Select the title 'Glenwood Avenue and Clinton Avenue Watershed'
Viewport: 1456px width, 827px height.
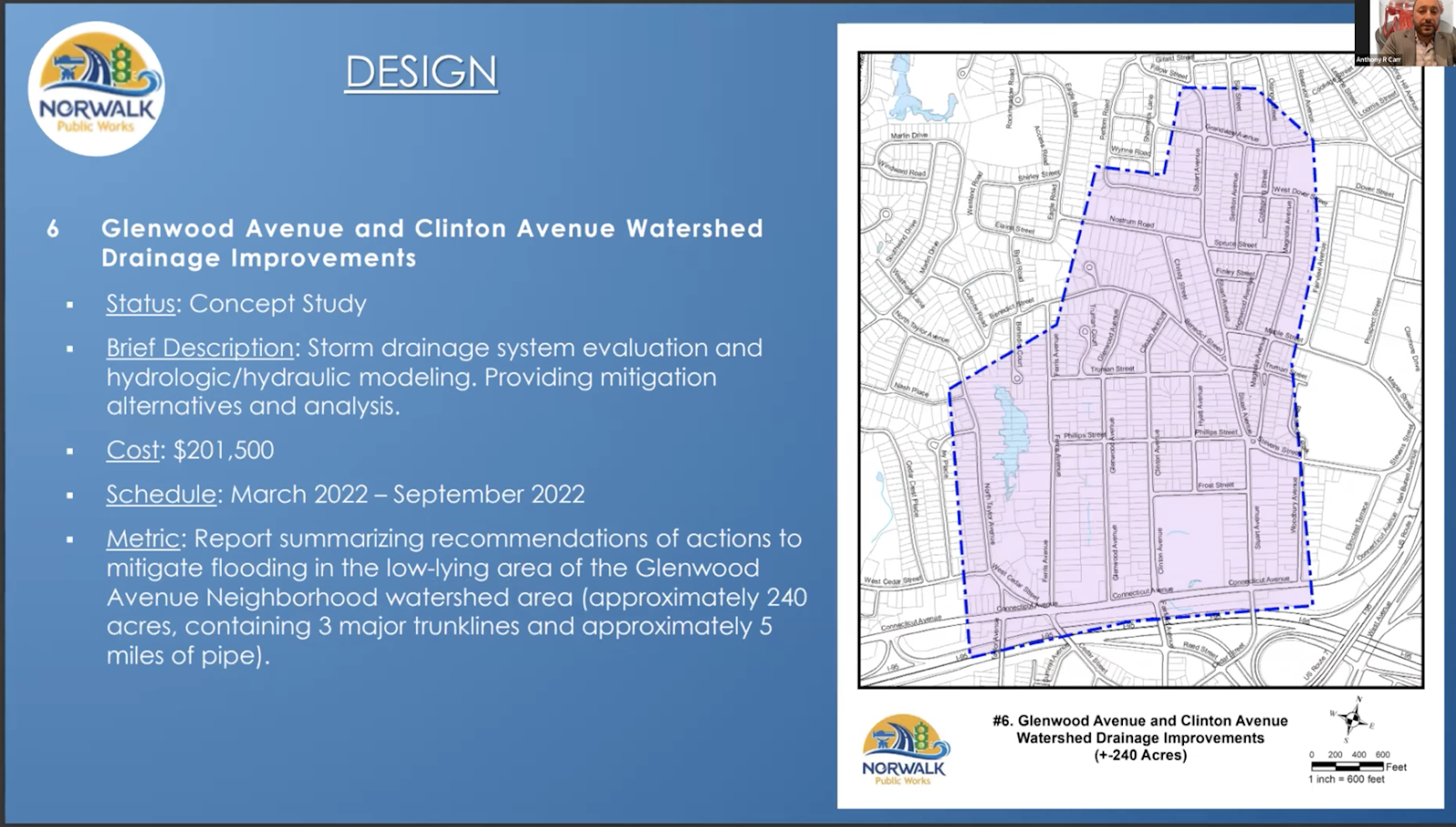point(432,228)
